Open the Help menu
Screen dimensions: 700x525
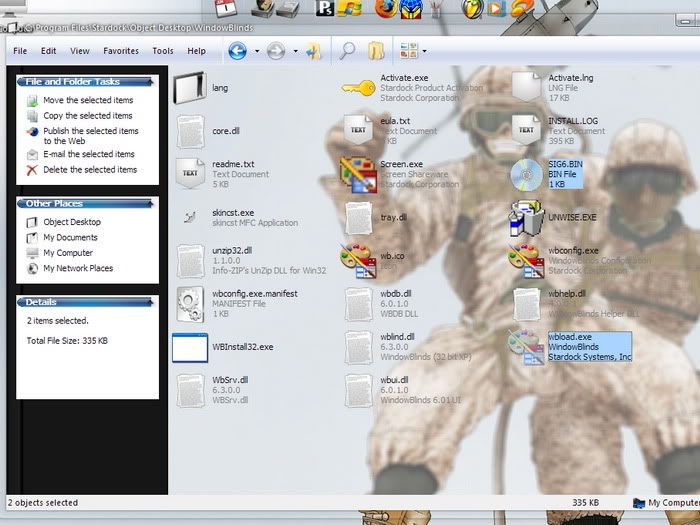tap(196, 51)
